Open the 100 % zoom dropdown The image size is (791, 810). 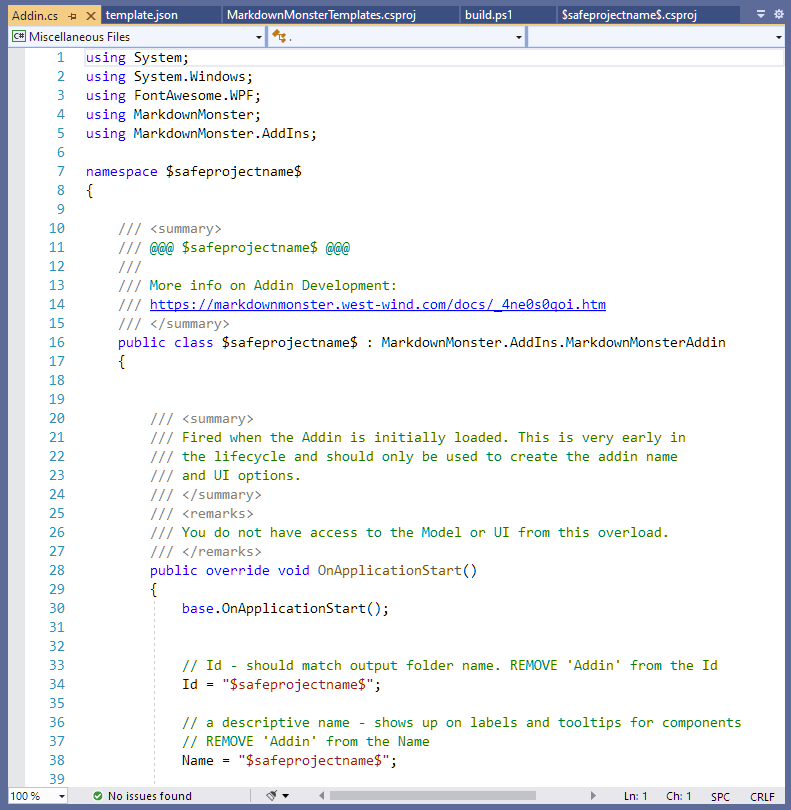click(61, 796)
